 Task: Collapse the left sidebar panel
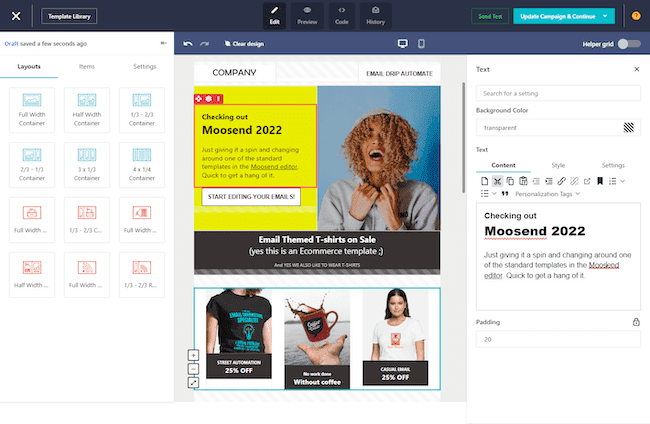(164, 44)
